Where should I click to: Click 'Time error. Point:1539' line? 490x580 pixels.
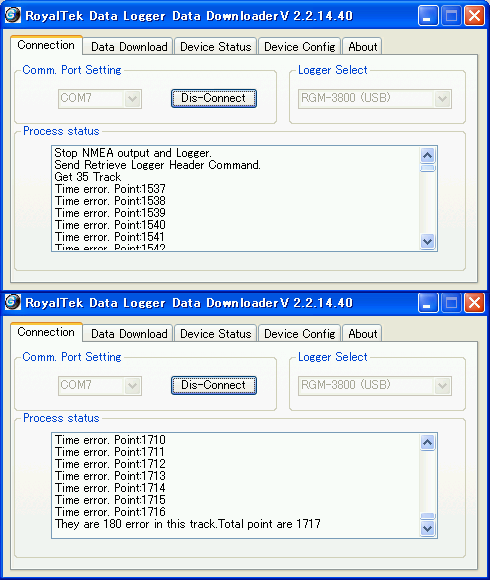(110, 213)
